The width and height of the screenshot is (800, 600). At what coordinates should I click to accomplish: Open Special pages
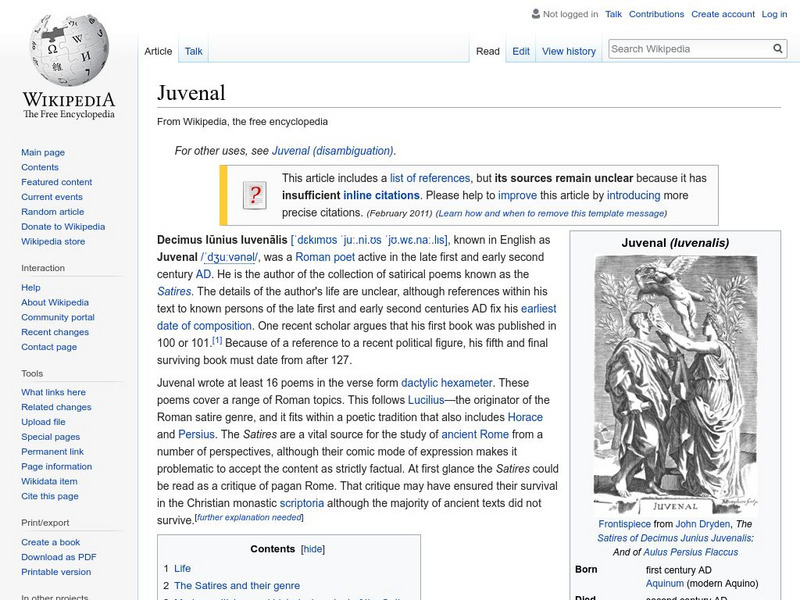[51, 437]
